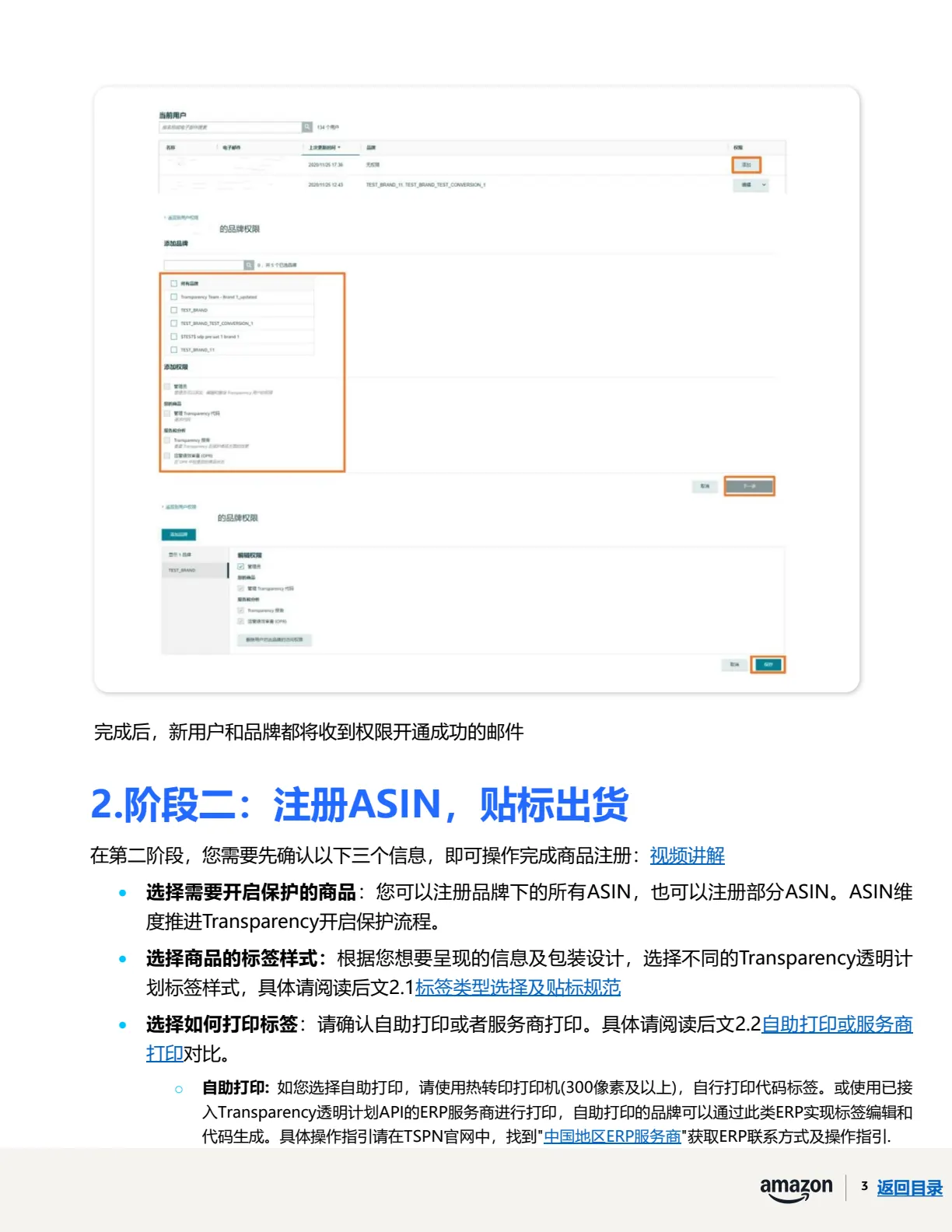Viewport: 952px width, 1232px height.
Task: Tick the TEST_BRAND checkbox in the brand list
Action: pos(174,310)
